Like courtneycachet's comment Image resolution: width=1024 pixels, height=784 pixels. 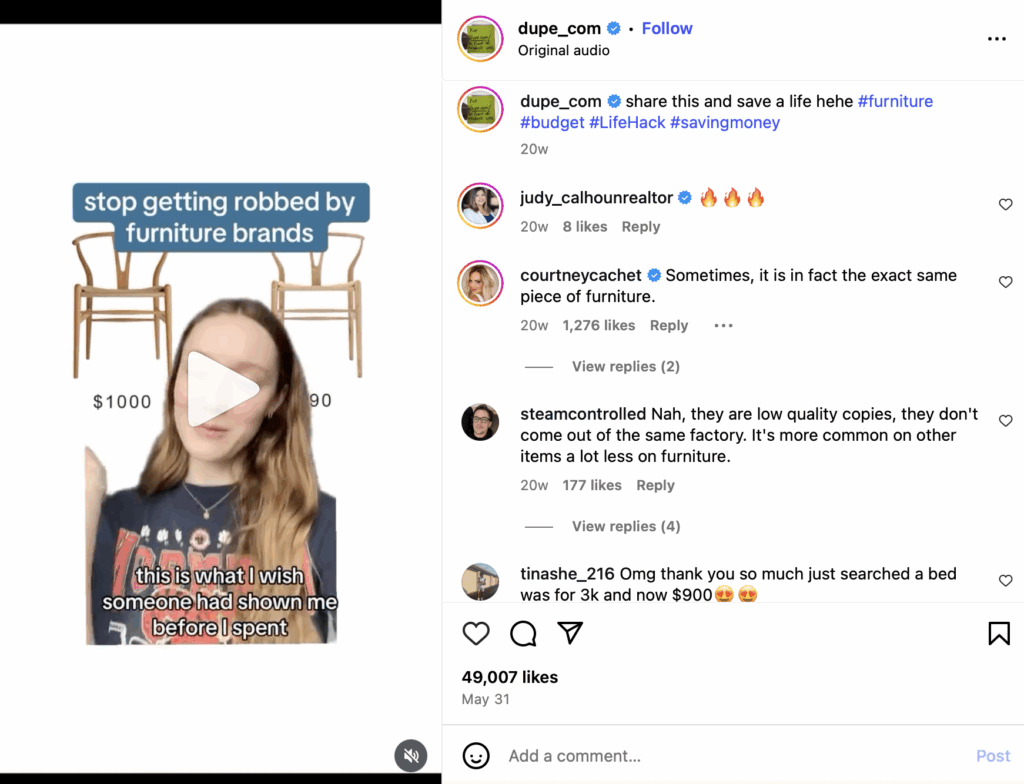(1006, 282)
